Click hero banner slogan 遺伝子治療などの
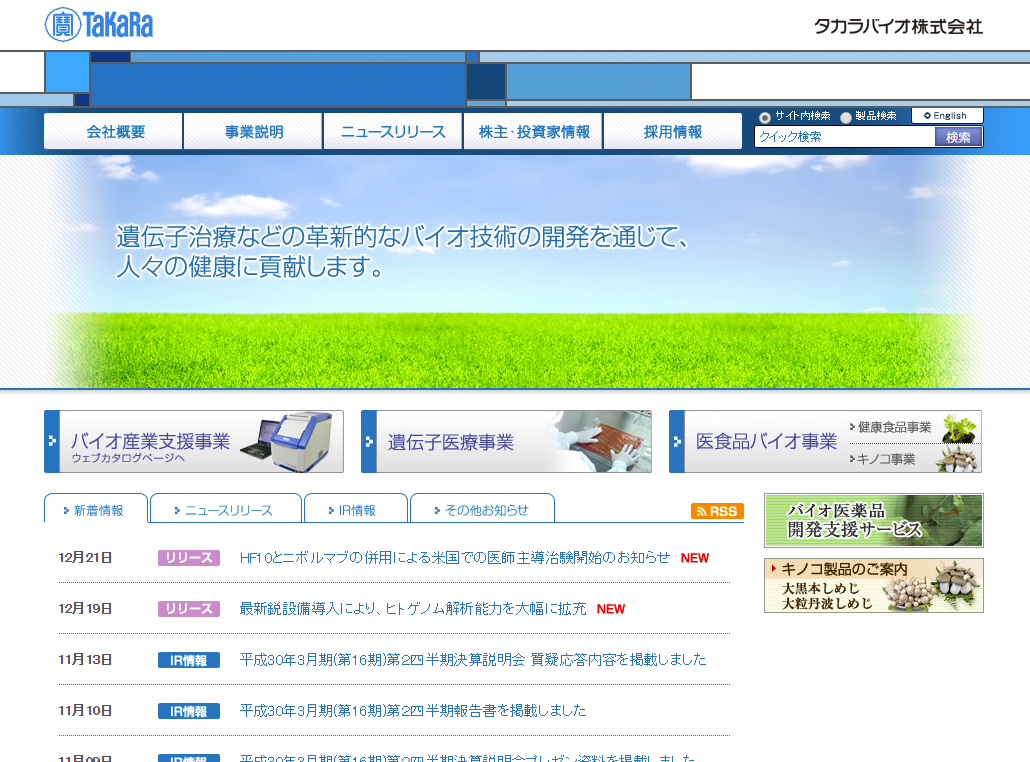The image size is (1030, 762). [x=402, y=251]
